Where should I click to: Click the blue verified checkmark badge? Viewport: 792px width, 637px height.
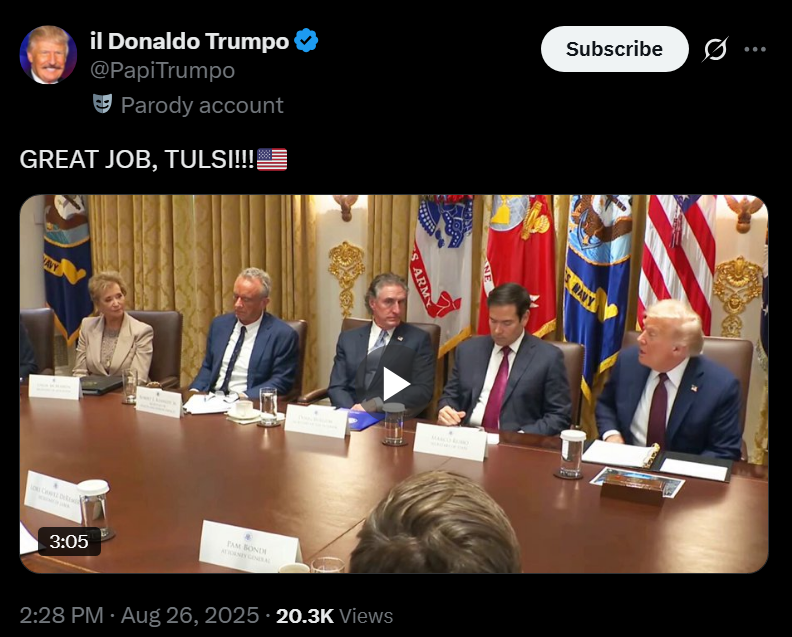coord(306,41)
